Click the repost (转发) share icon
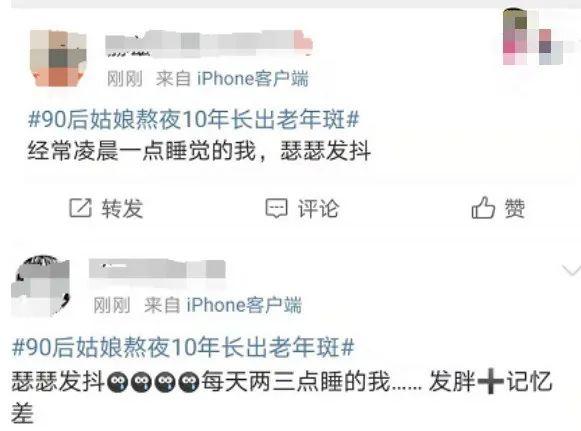This screenshot has width=581, height=431. (x=80, y=208)
